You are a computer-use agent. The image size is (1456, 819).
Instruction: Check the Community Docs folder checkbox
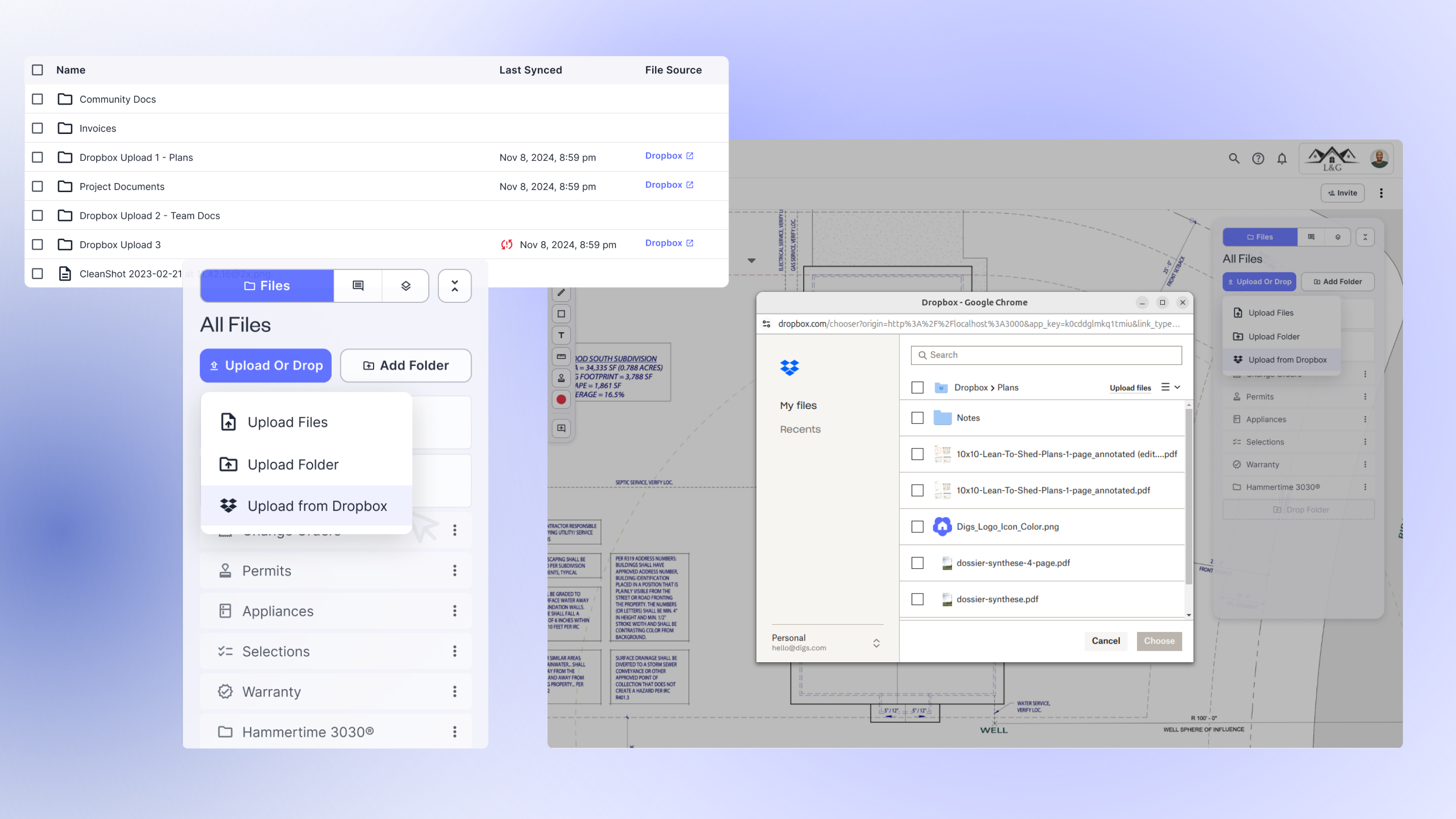tap(37, 100)
